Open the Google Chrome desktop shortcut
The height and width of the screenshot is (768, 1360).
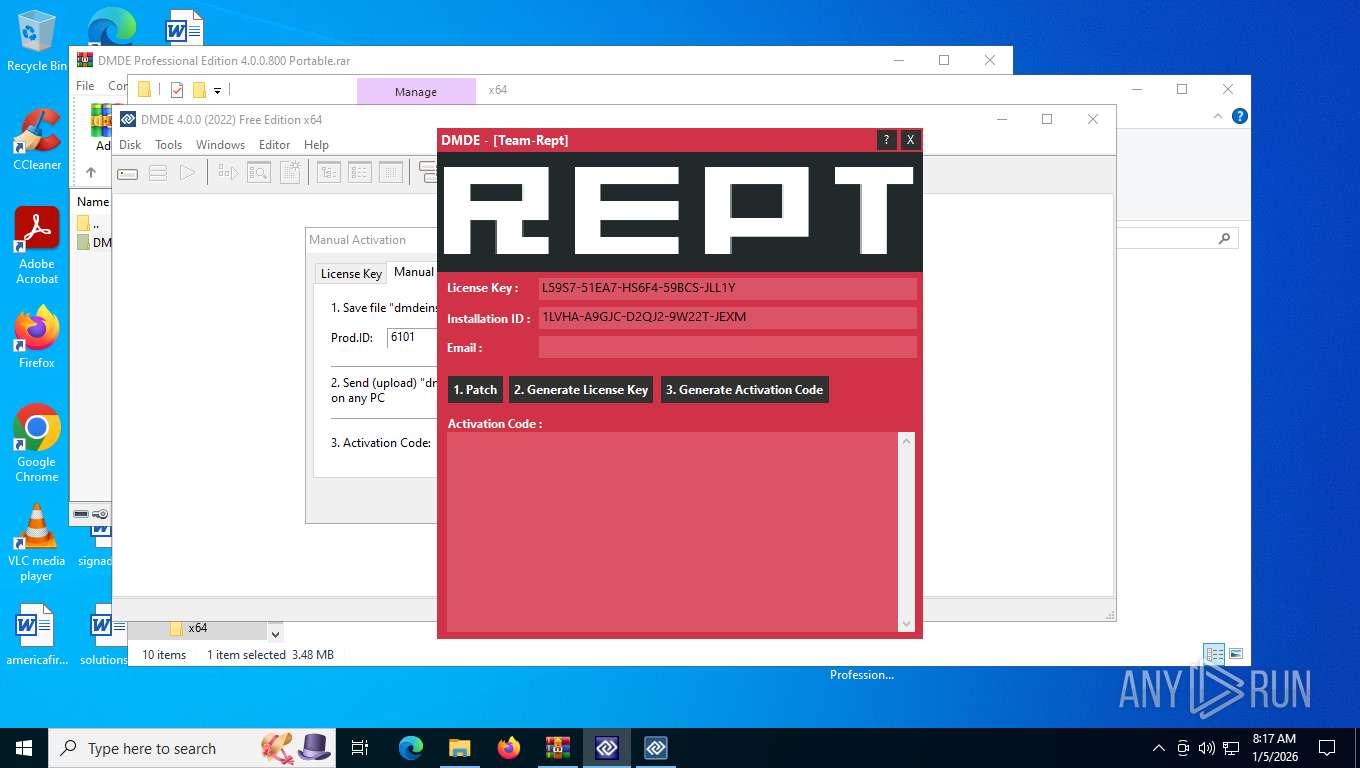[37, 444]
